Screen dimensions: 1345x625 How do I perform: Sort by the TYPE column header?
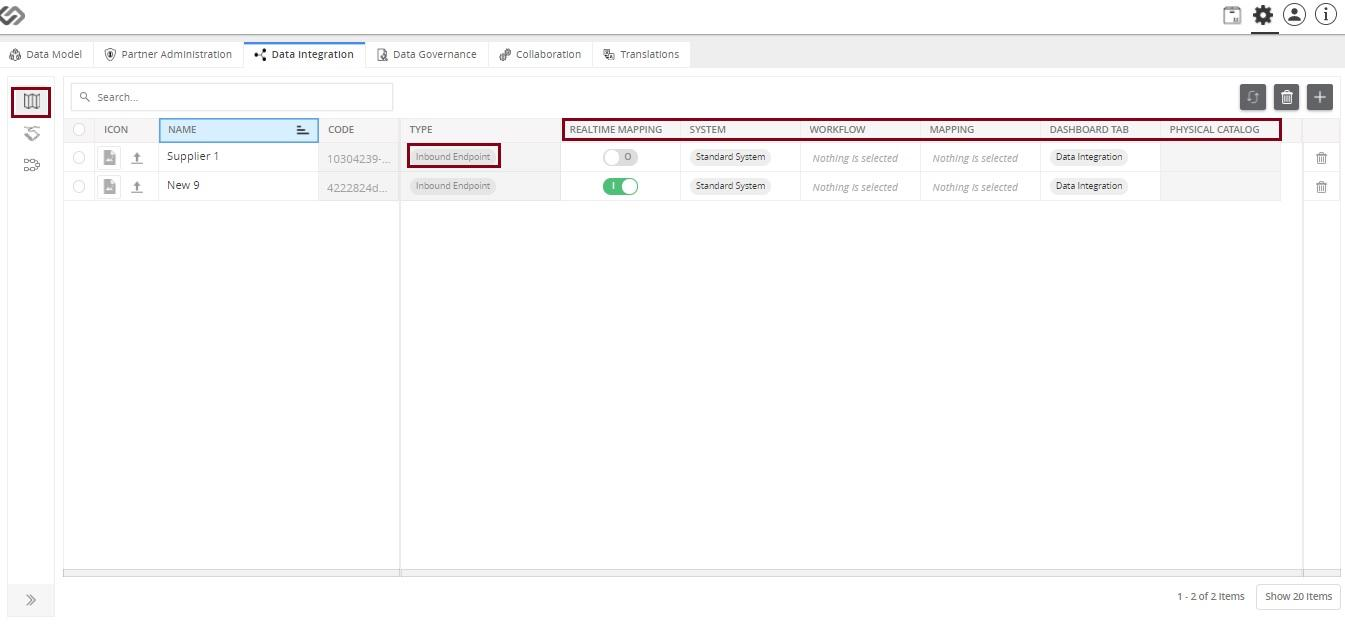click(x=480, y=130)
